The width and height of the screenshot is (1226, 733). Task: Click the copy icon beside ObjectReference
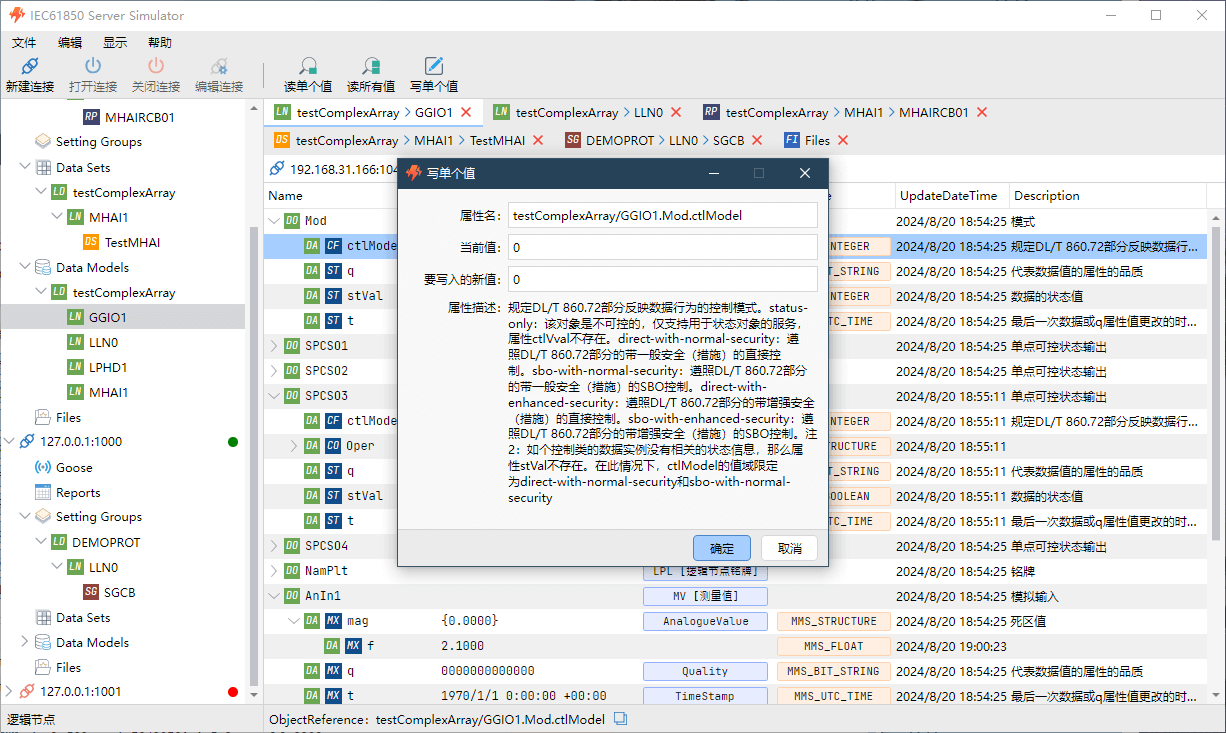(620, 719)
